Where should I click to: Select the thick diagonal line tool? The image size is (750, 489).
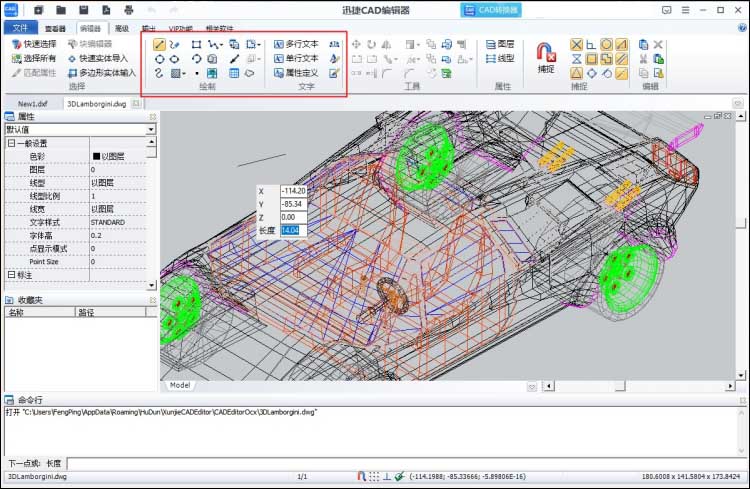(x=234, y=59)
